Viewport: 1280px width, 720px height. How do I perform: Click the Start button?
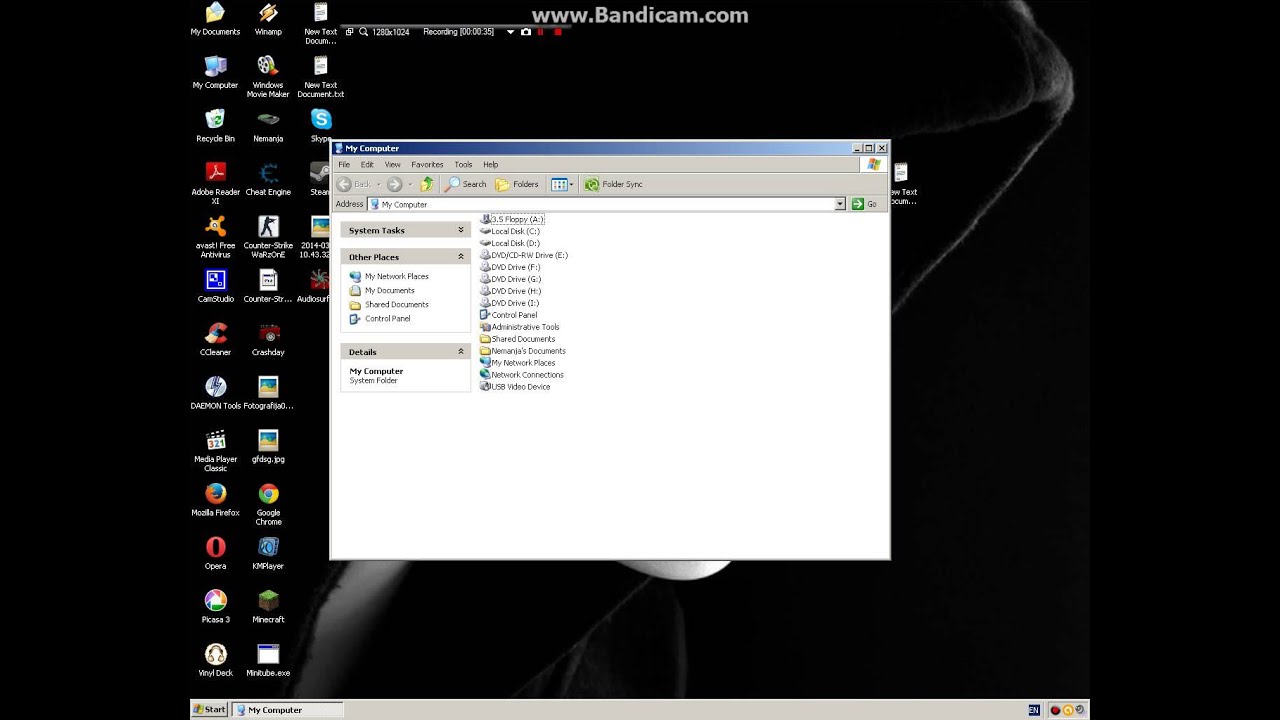pos(210,710)
